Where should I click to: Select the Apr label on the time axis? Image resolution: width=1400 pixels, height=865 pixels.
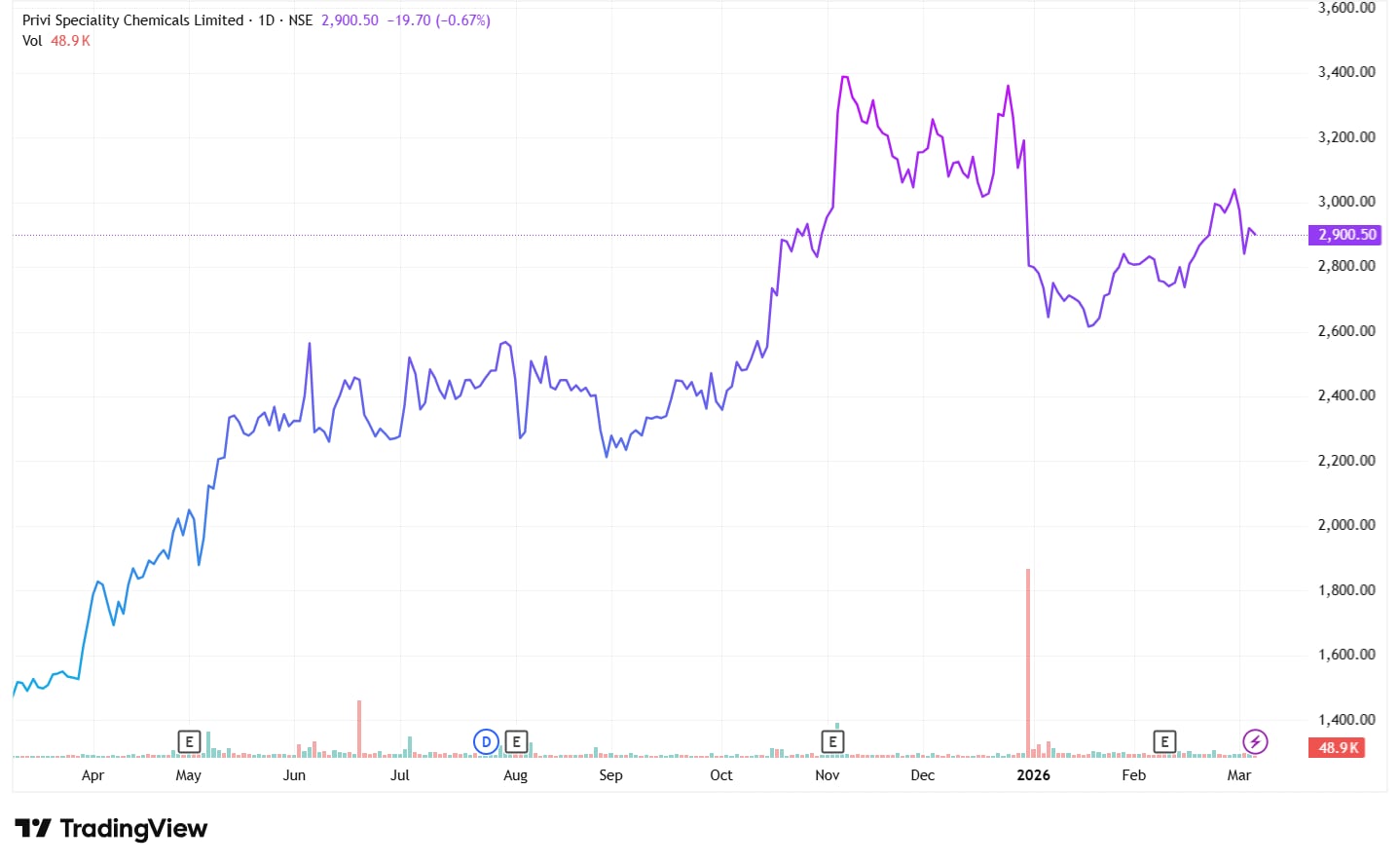(92, 775)
